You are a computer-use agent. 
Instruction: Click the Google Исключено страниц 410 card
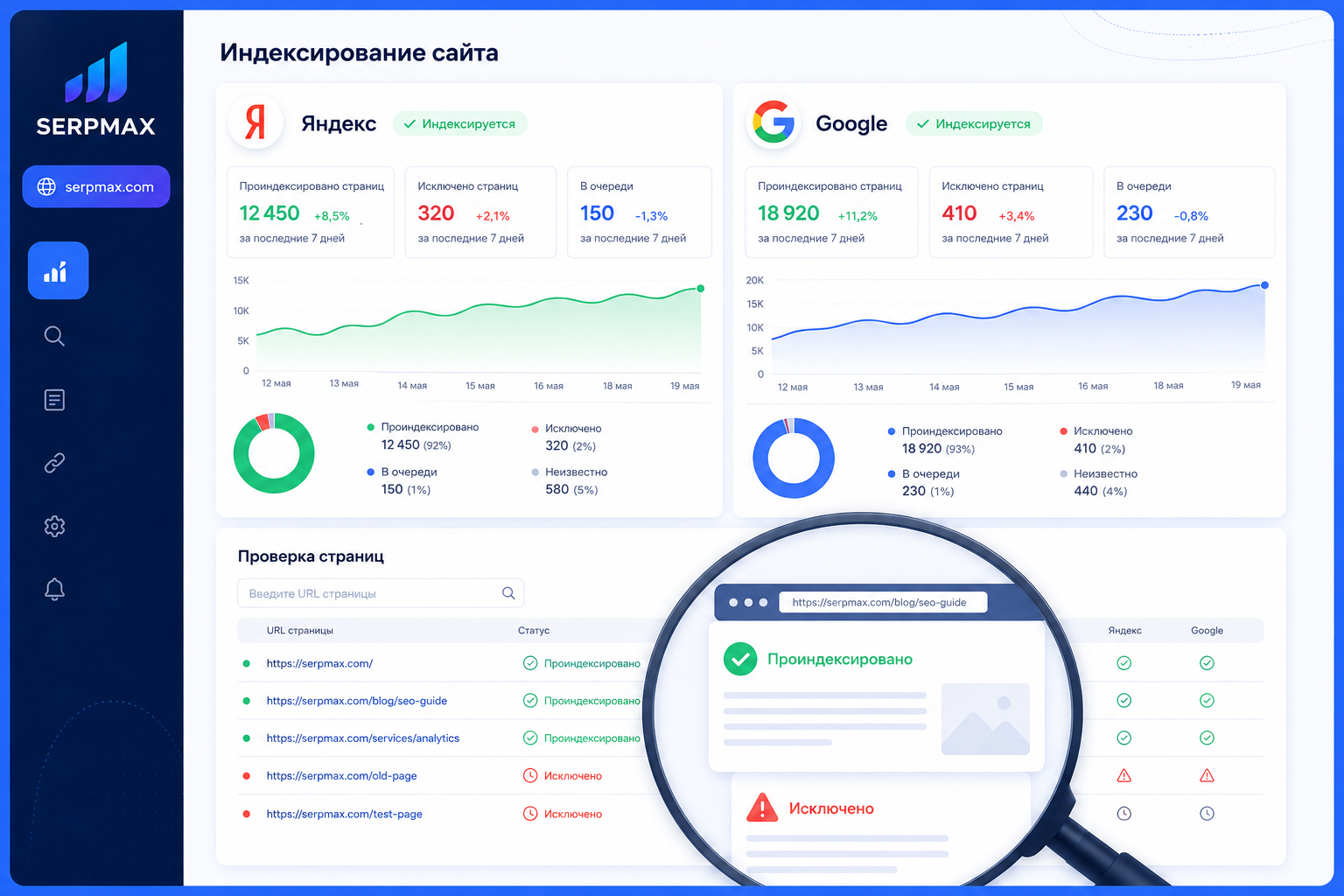(1011, 212)
